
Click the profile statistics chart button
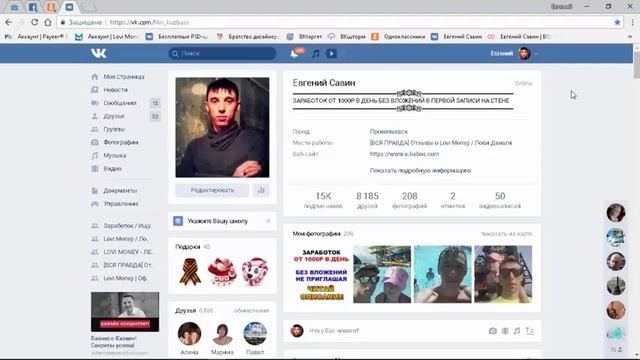[261, 190]
